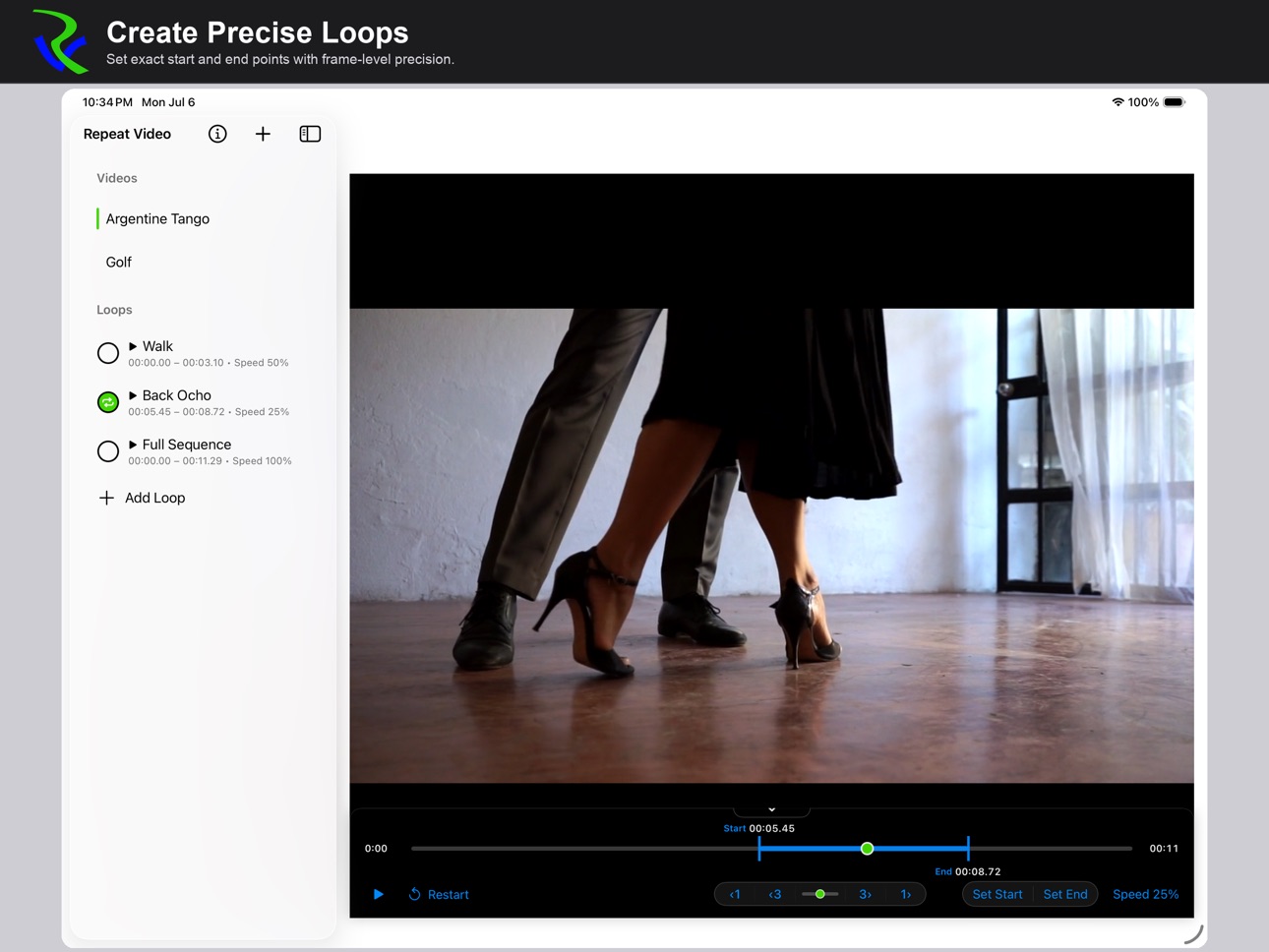This screenshot has width=1269, height=952.
Task: Step forward one frame
Action: 906,894
